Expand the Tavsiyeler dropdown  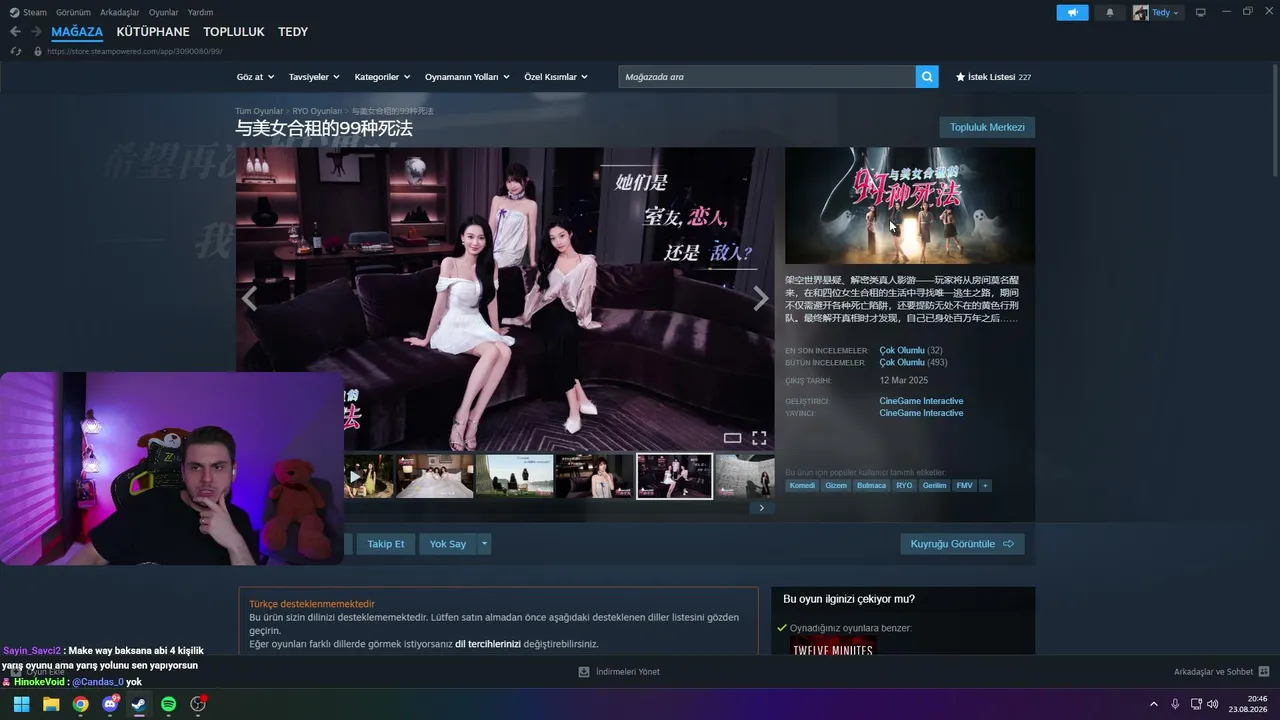[x=314, y=77]
